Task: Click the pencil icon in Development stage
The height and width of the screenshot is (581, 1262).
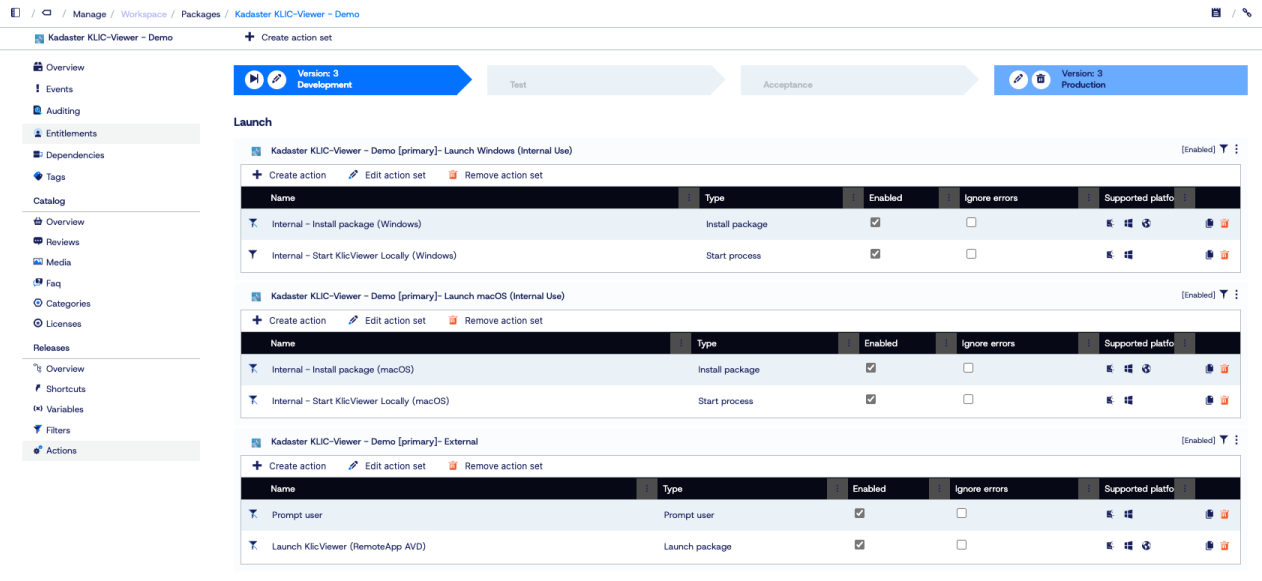Action: [x=277, y=80]
